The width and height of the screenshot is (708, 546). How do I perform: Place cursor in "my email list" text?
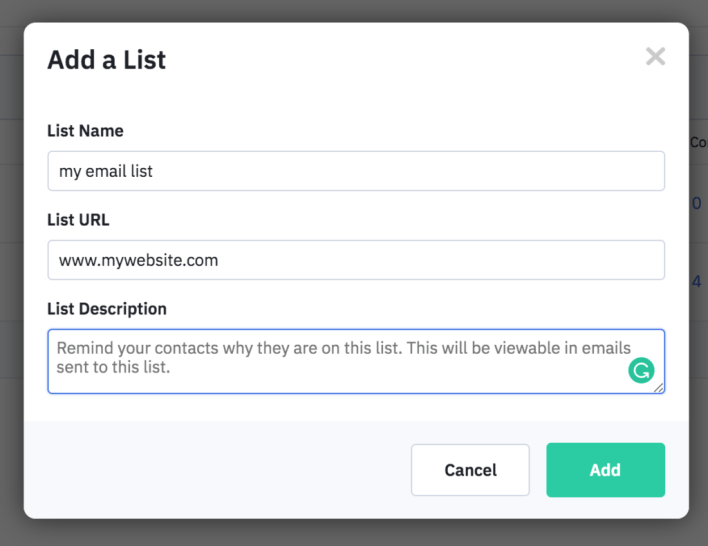tap(106, 171)
